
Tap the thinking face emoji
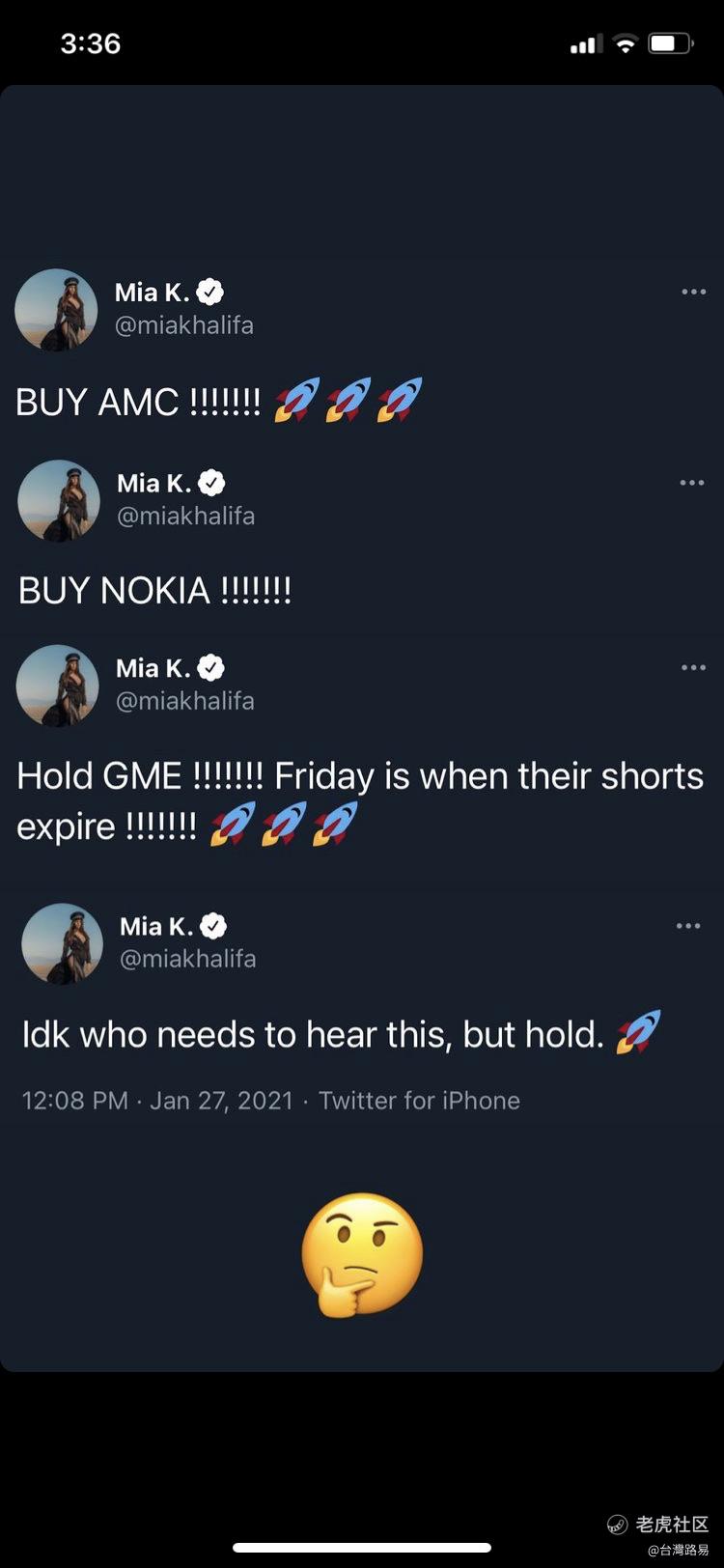(362, 1254)
